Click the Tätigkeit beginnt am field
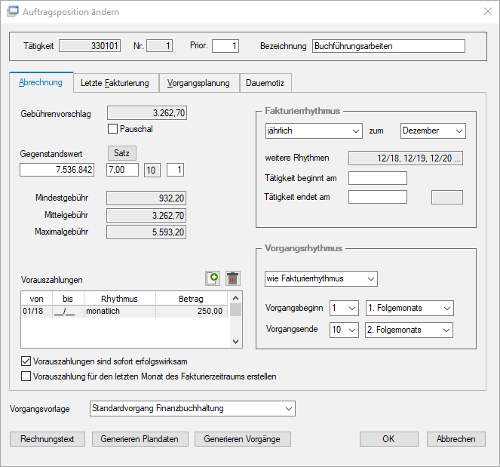The height and width of the screenshot is (467, 500). 377,178
